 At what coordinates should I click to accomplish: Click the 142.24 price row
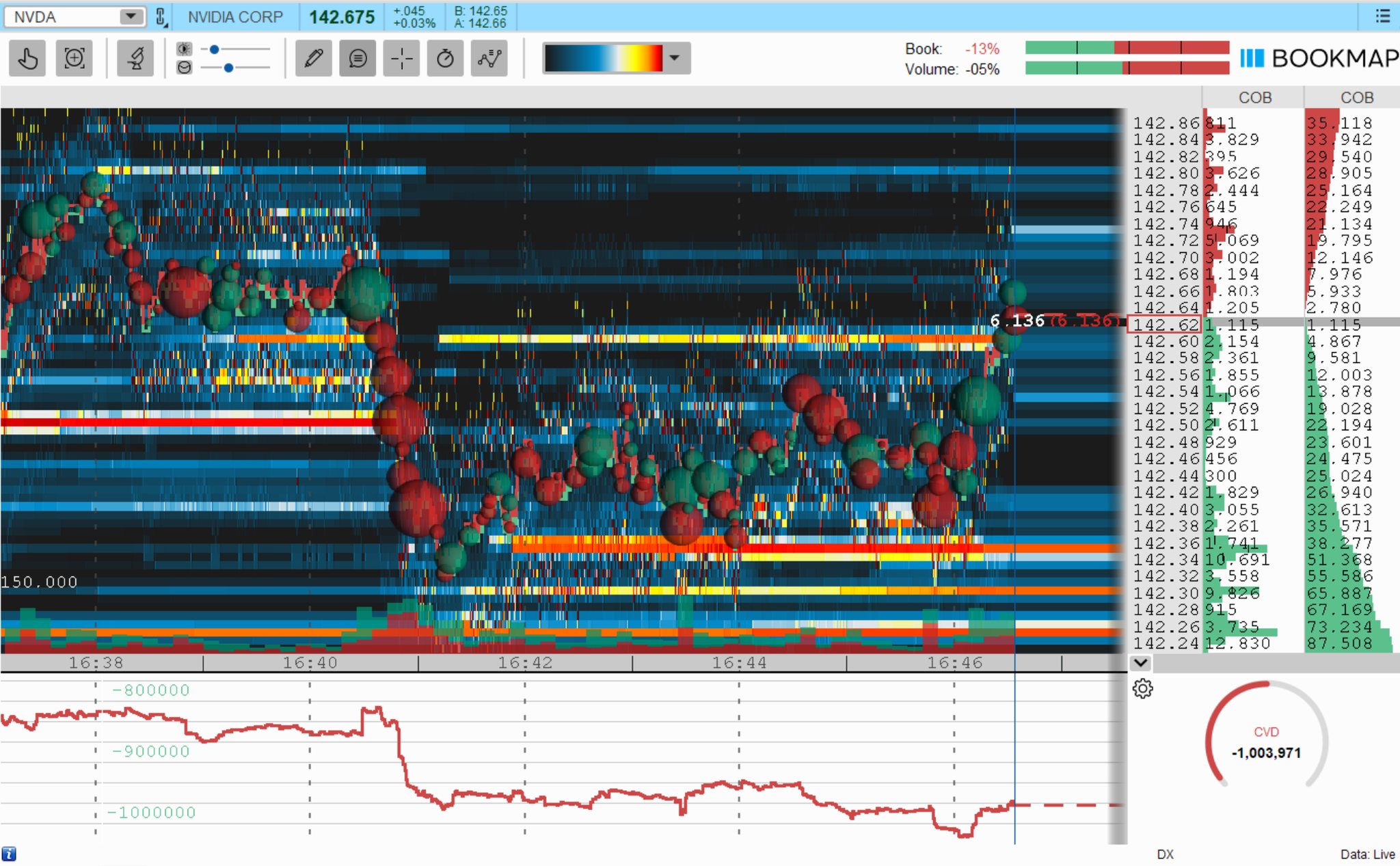(x=1166, y=643)
